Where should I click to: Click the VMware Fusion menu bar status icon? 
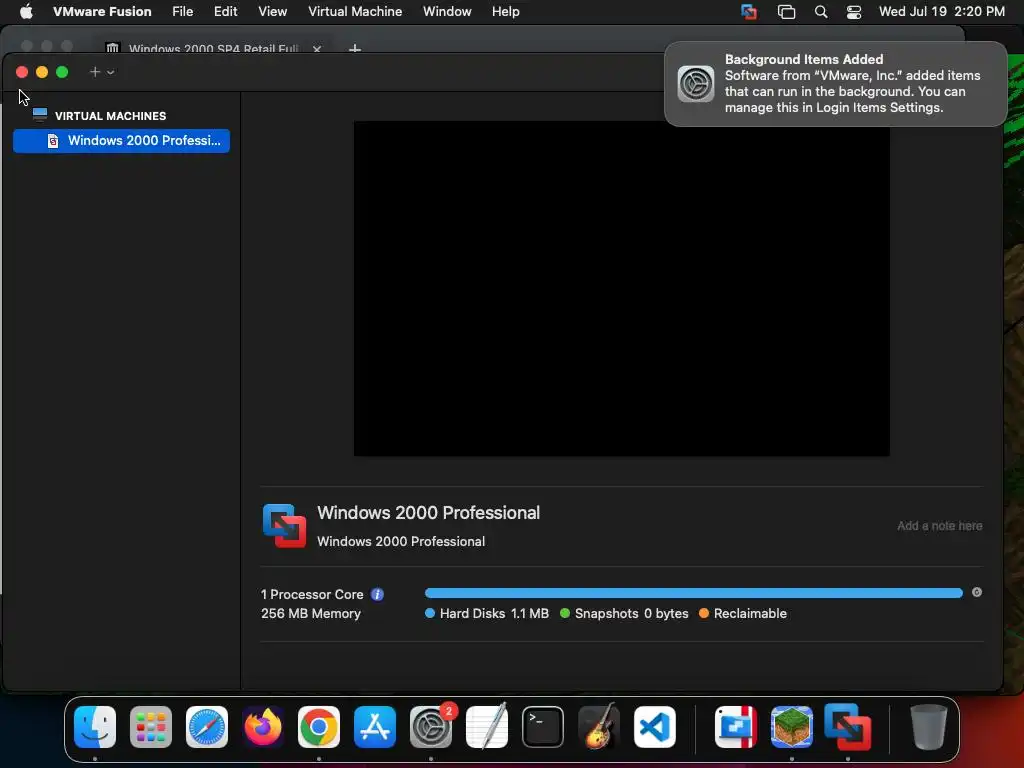[749, 12]
